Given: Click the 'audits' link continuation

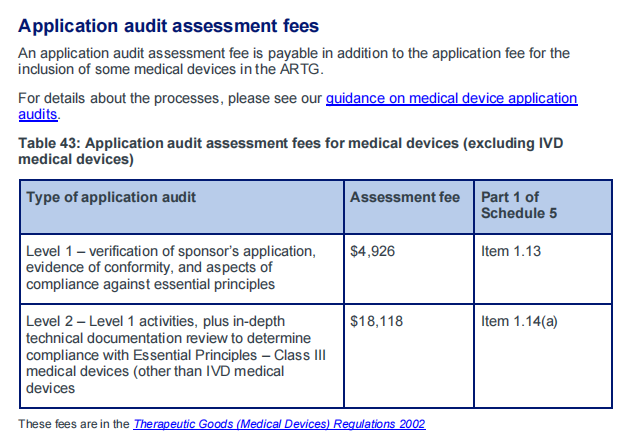Looking at the screenshot, I should point(37,115).
